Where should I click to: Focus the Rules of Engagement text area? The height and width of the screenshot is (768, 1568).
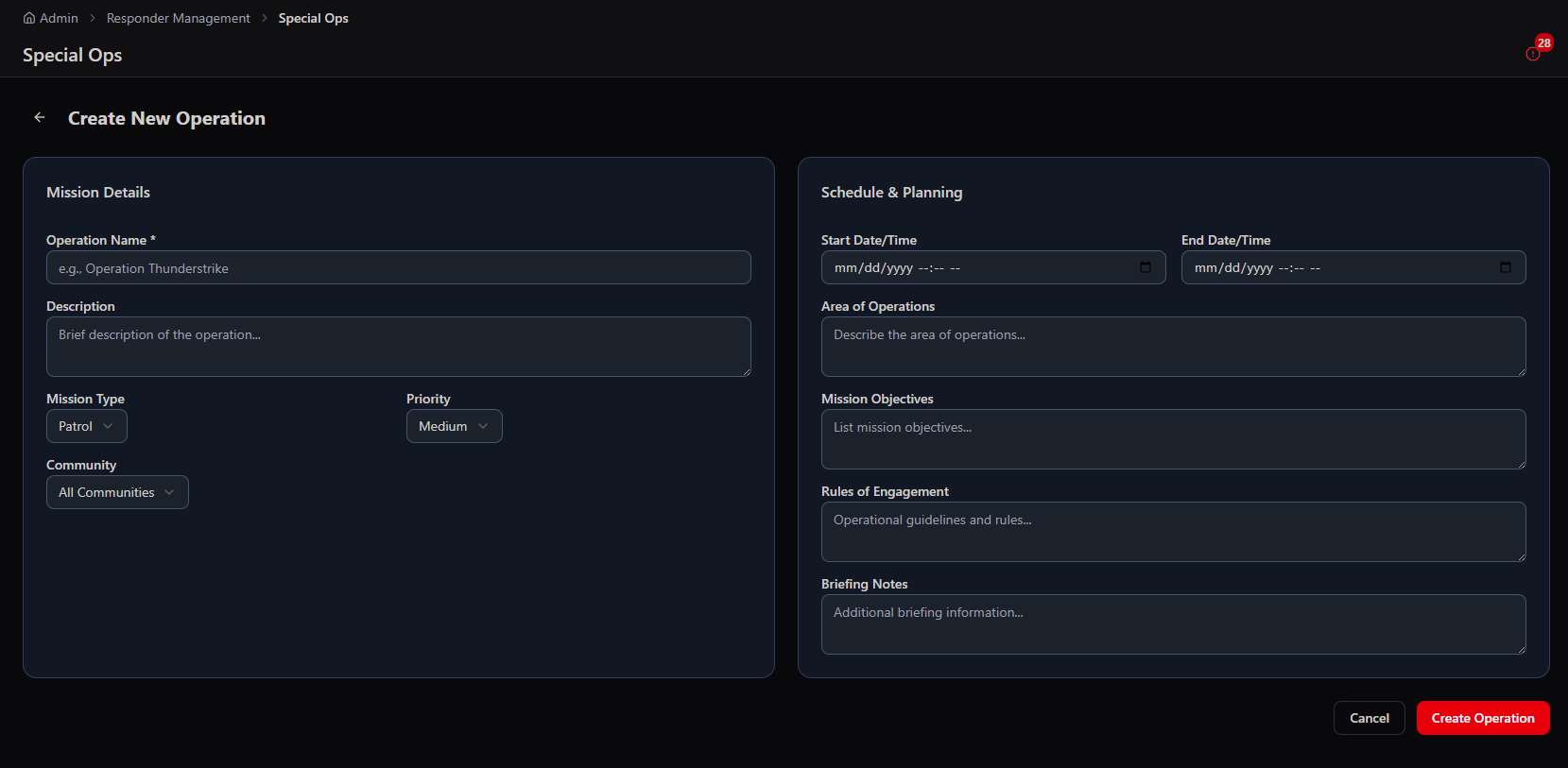click(x=1174, y=532)
